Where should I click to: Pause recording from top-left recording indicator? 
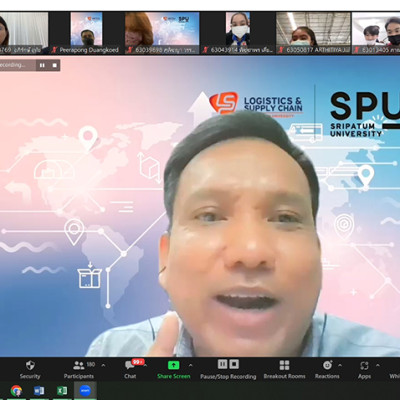coord(42,65)
